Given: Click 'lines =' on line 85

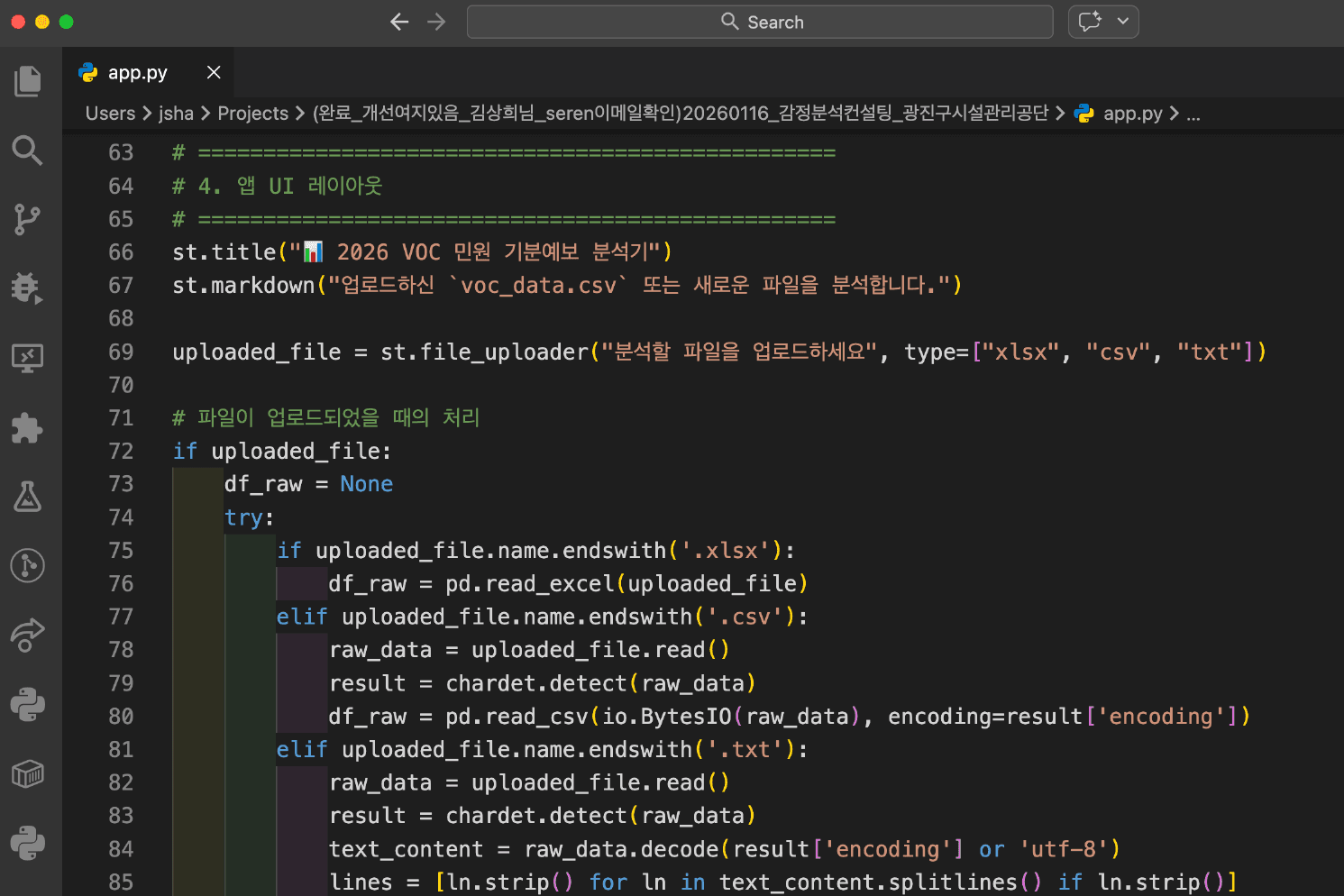Looking at the screenshot, I should click(x=375, y=882).
